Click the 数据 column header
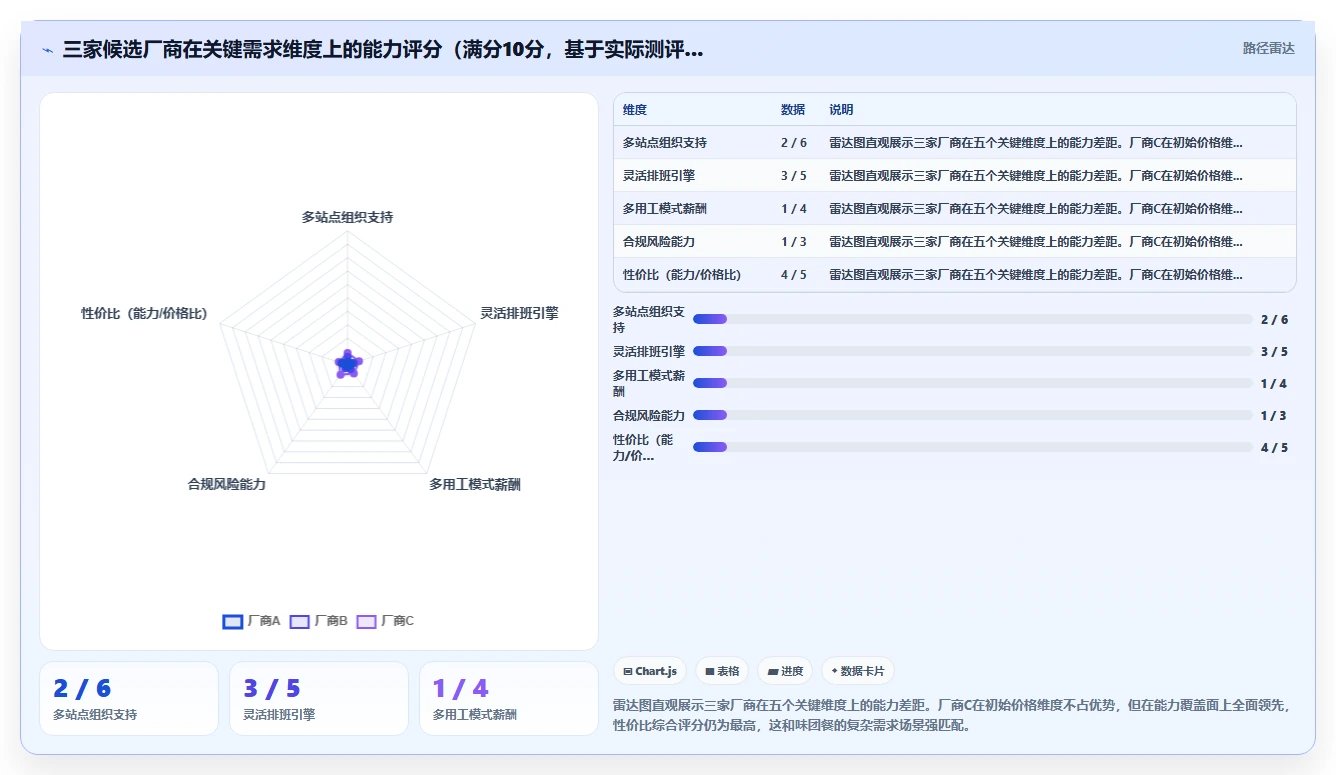 793,110
